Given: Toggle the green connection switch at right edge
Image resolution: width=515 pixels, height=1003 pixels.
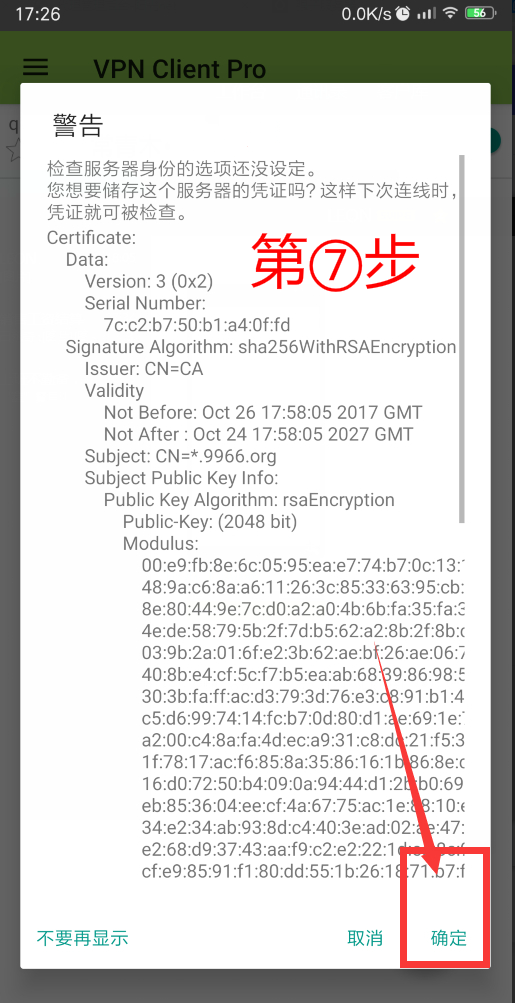Looking at the screenshot, I should click(496, 141).
